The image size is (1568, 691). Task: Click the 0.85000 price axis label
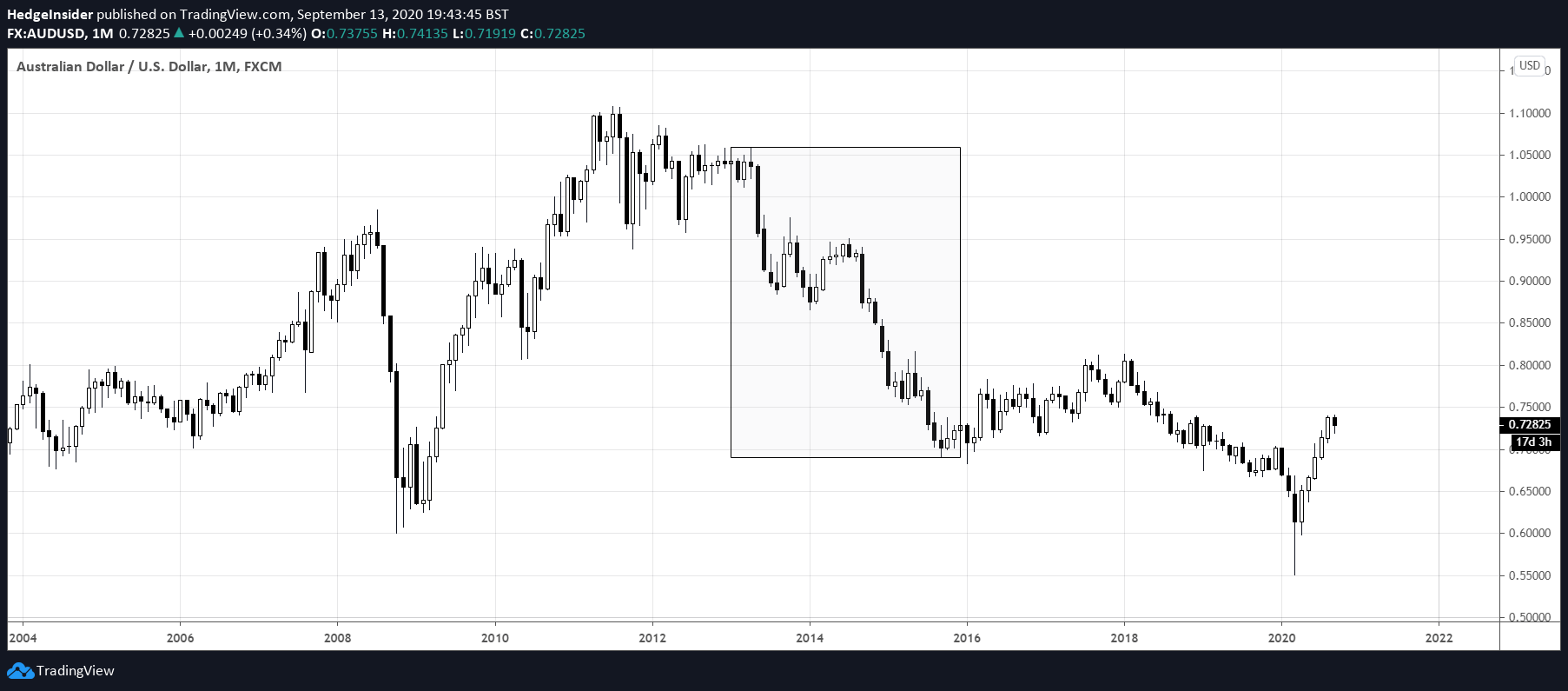(x=1529, y=322)
